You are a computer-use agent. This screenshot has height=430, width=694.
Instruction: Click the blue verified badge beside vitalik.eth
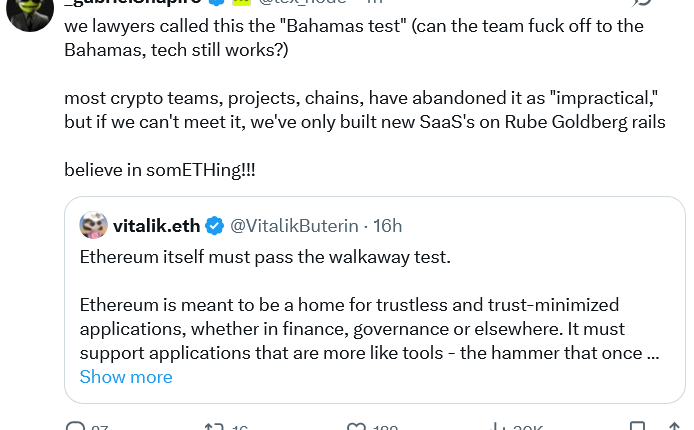(214, 226)
